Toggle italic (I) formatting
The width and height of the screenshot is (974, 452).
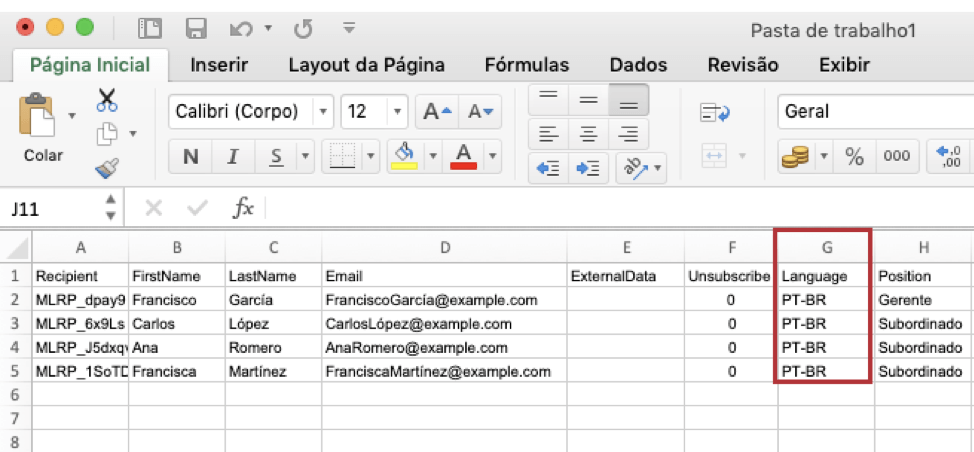(x=234, y=156)
